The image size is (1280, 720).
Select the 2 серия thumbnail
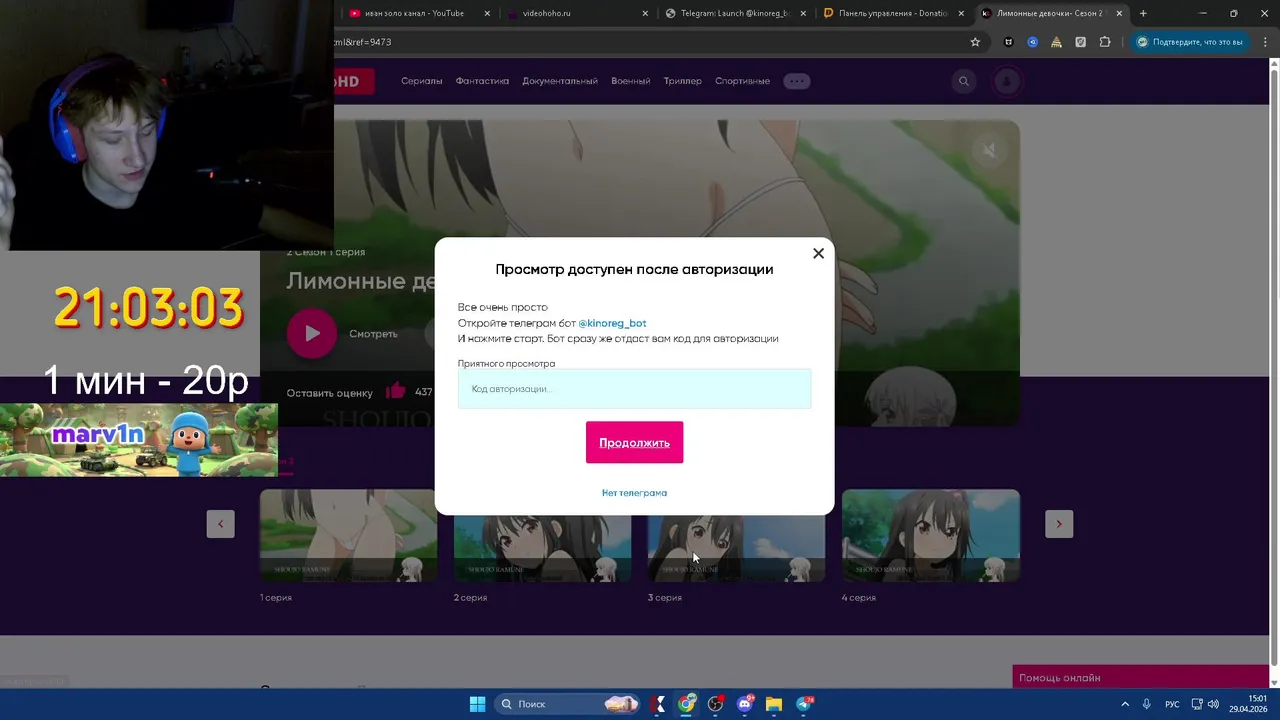coord(542,535)
